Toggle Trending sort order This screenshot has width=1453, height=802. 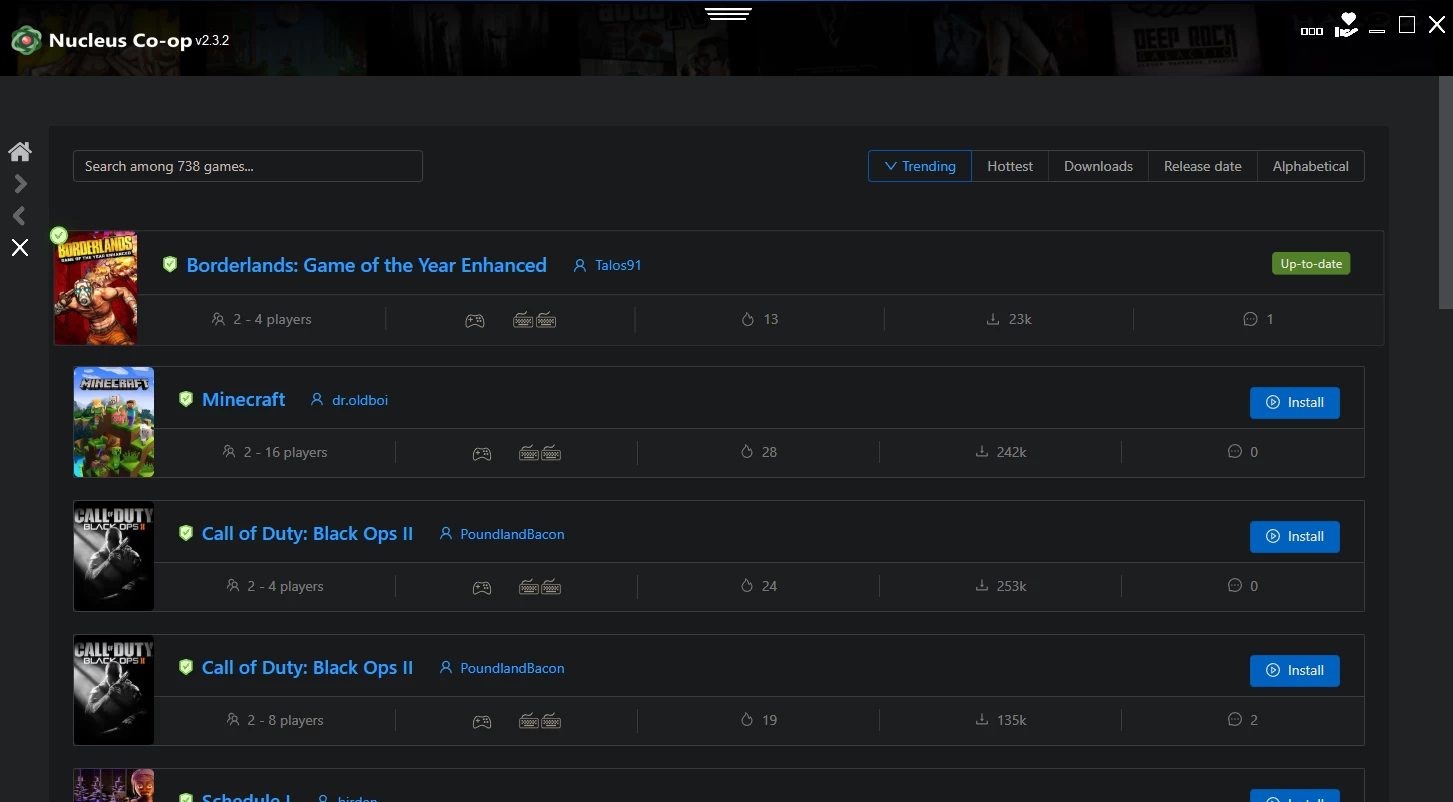pyautogui.click(x=919, y=166)
